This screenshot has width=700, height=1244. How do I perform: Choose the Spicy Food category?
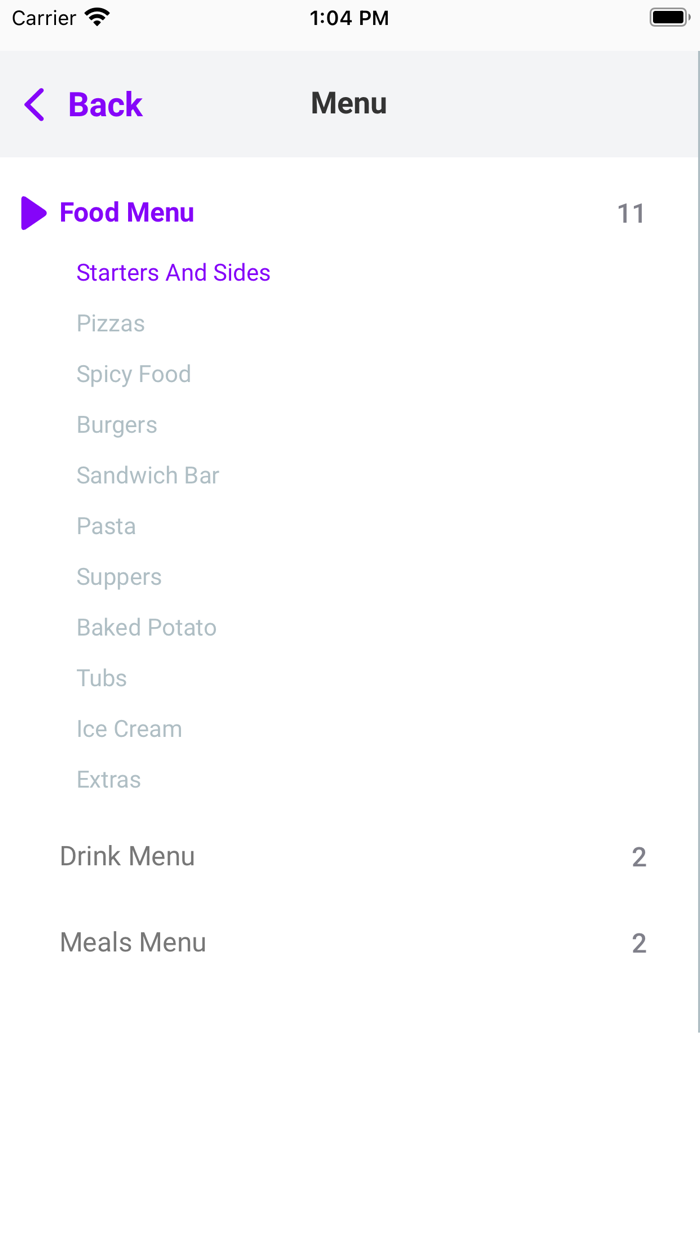133,374
